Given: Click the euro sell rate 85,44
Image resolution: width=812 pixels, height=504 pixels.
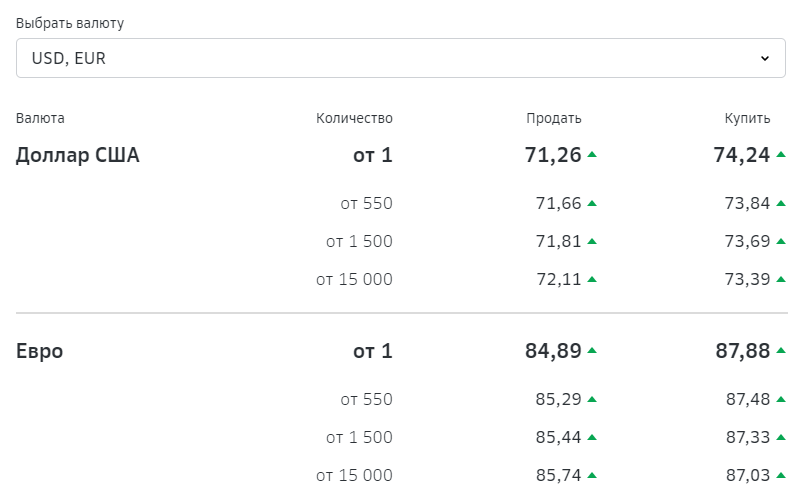Looking at the screenshot, I should tap(558, 437).
